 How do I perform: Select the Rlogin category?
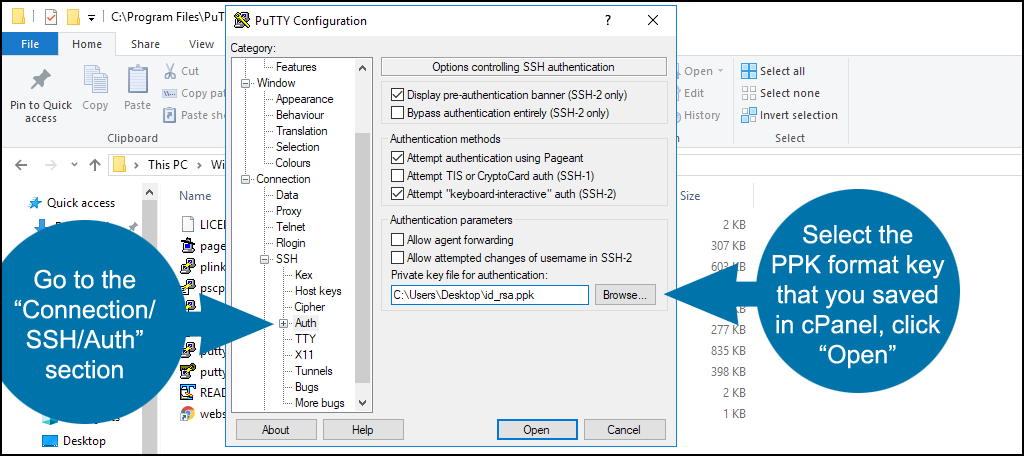[x=291, y=243]
